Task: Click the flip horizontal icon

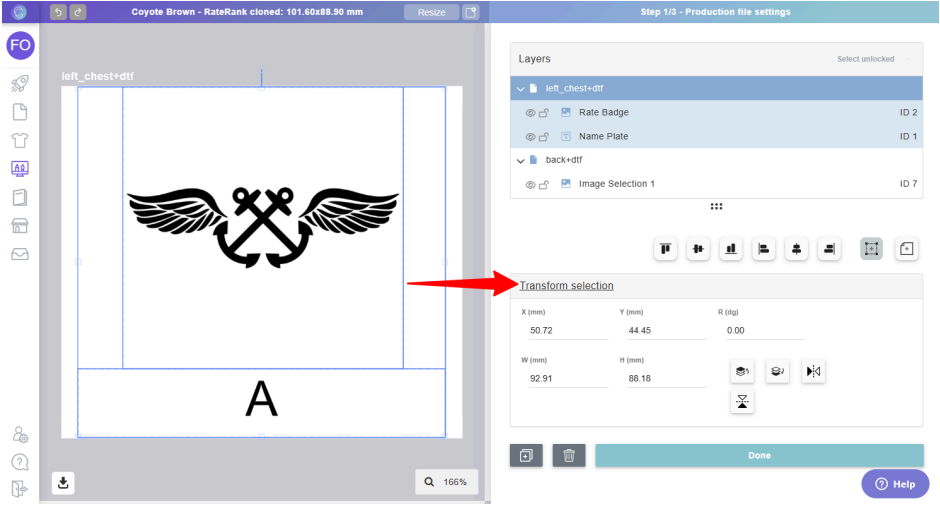Action: [x=813, y=372]
